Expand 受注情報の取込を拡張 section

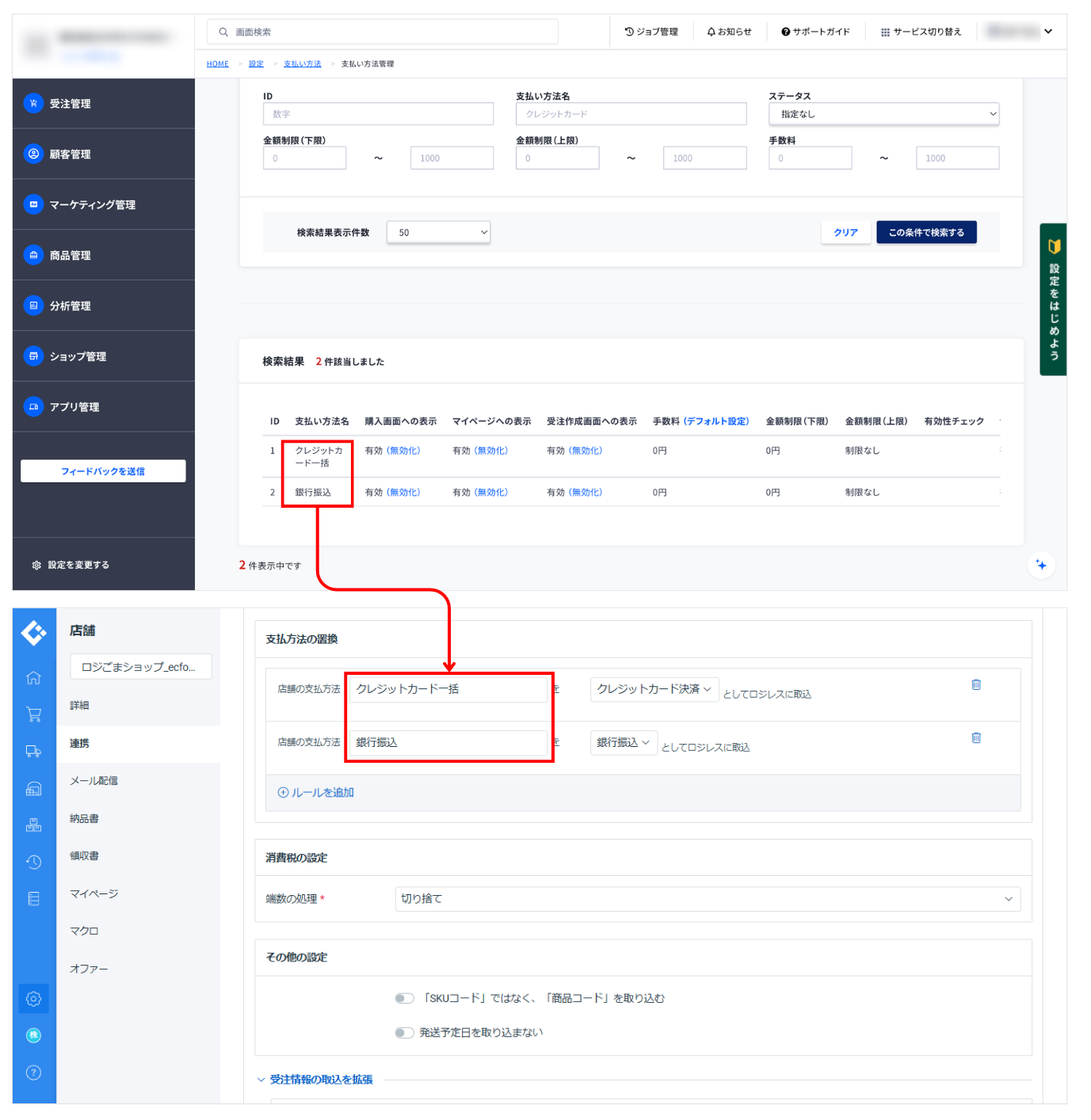click(x=320, y=1080)
